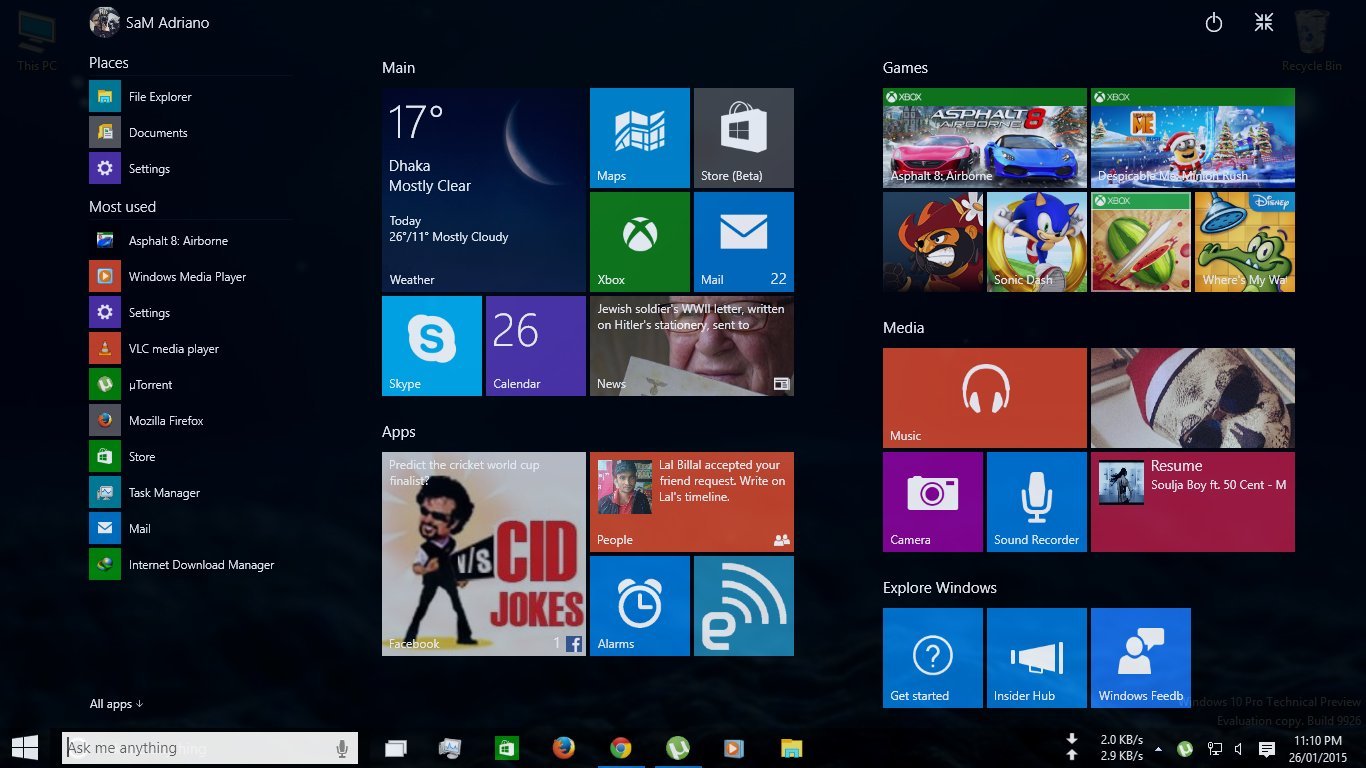The width and height of the screenshot is (1366, 768).
Task: Open the News tile about WWII letter
Action: click(692, 346)
